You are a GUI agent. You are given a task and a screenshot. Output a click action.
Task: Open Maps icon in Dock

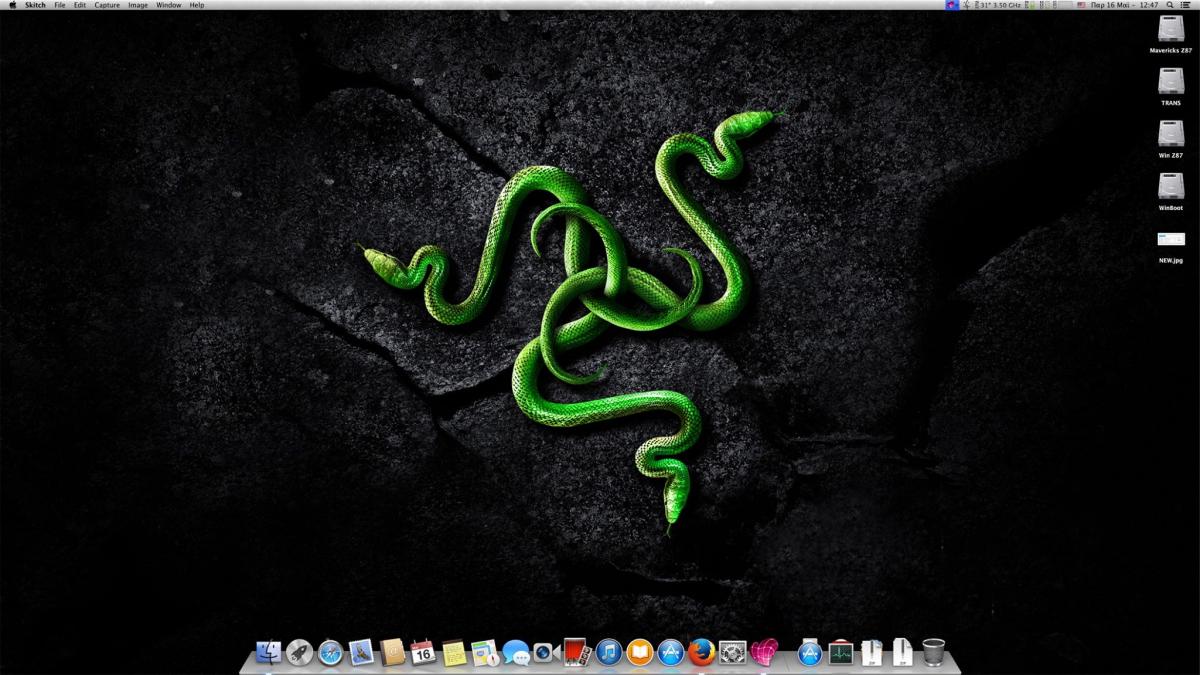[485, 653]
